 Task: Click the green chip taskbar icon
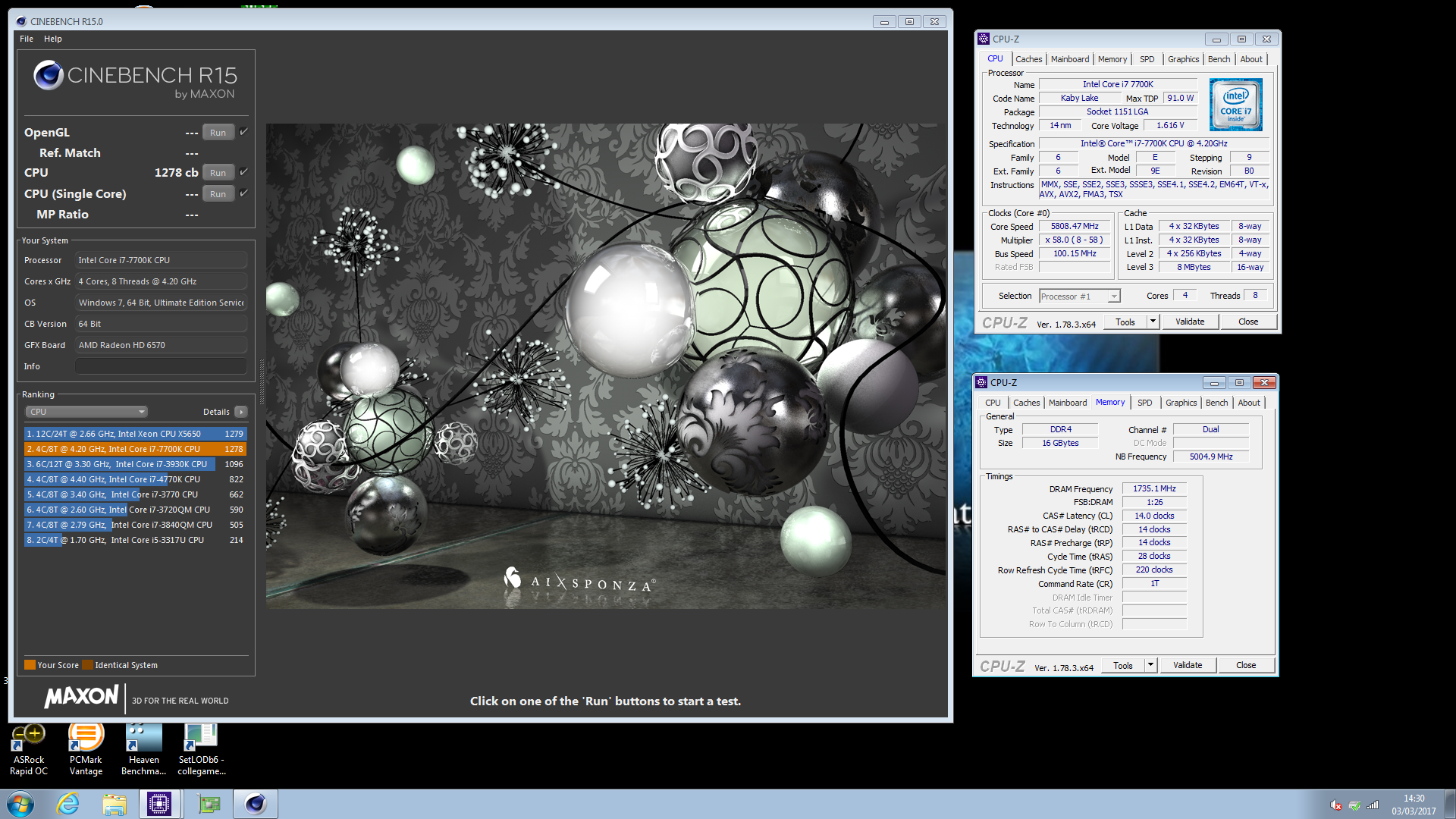coord(209,804)
